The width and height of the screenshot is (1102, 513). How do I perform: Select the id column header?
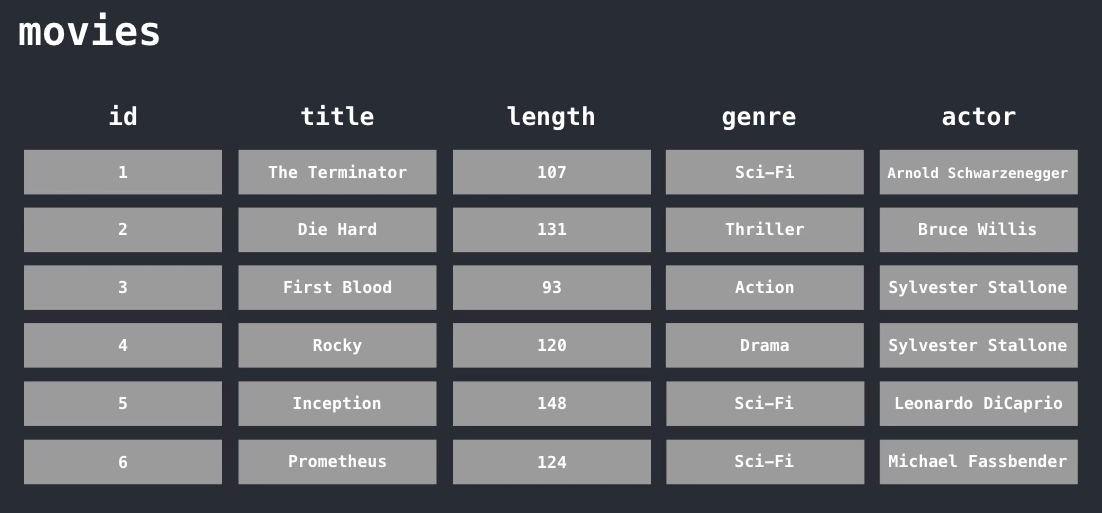tap(123, 116)
